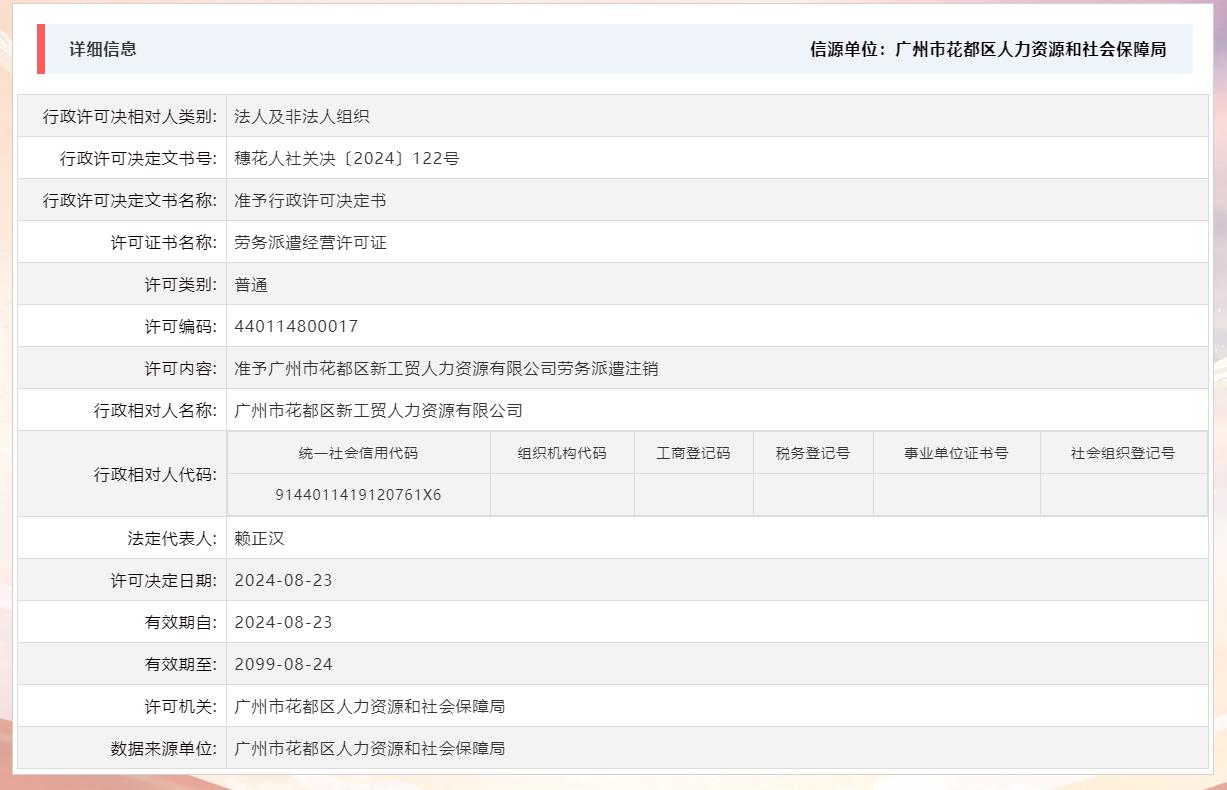Click the 法定代表人 label
The height and width of the screenshot is (790, 1227).
172,538
